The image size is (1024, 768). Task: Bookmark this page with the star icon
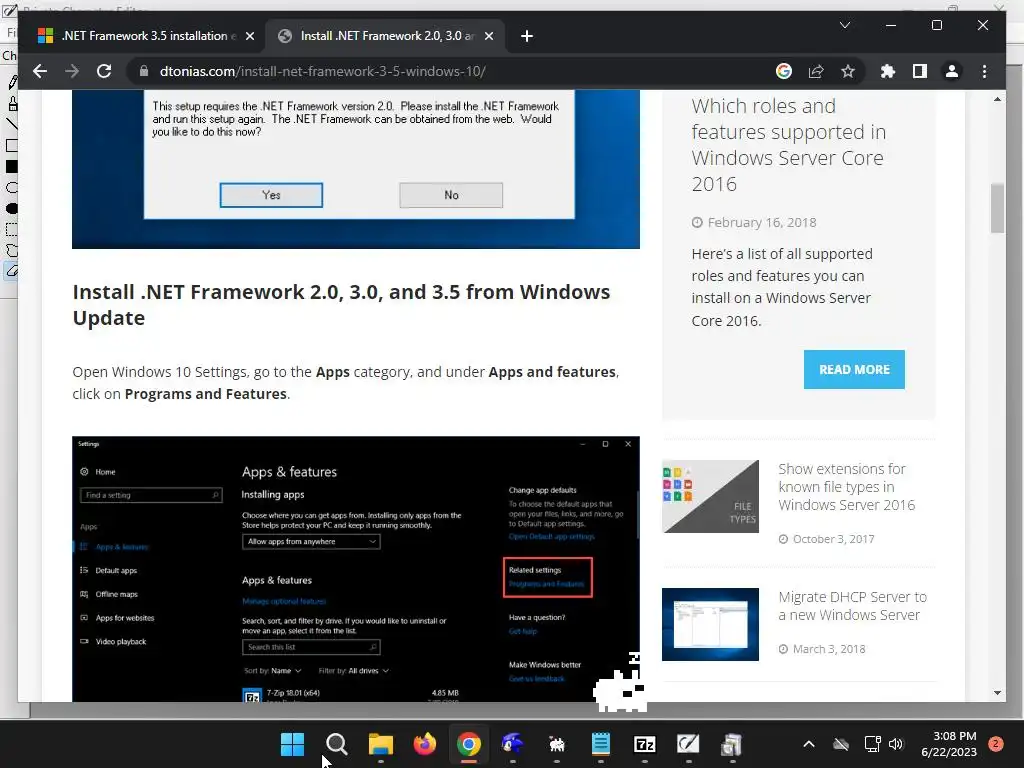[848, 71]
